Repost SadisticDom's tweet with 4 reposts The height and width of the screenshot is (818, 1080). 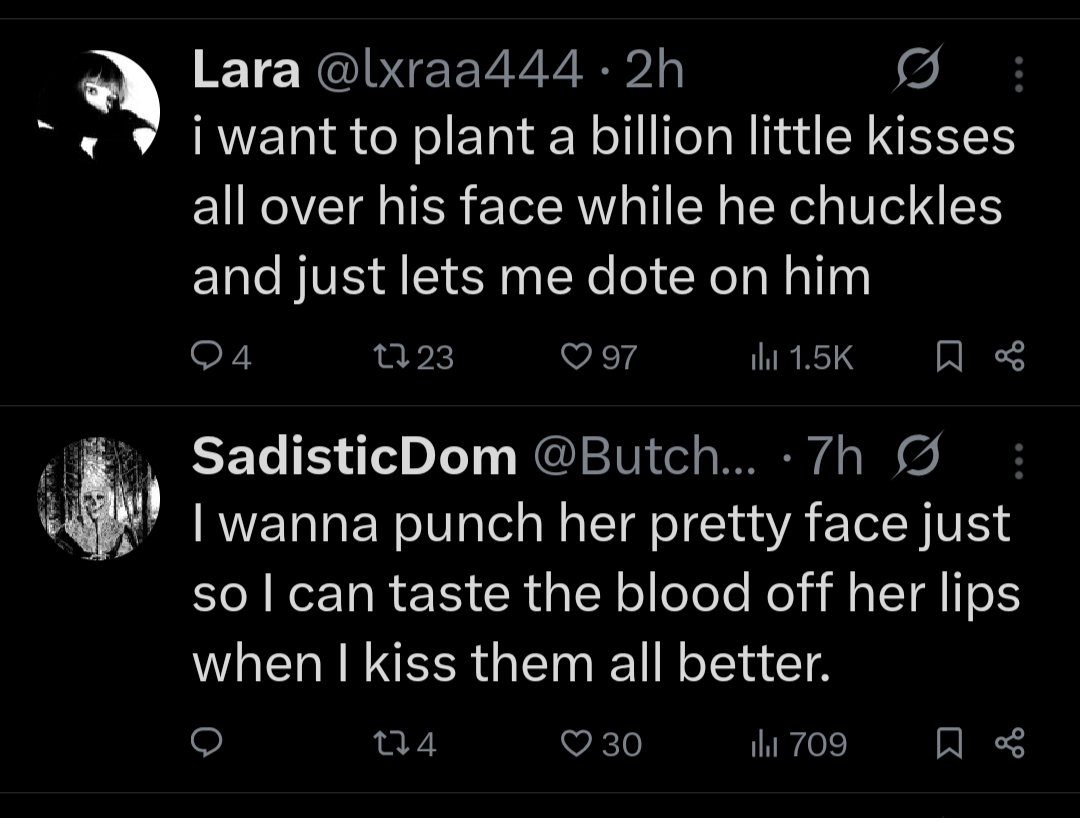[404, 744]
